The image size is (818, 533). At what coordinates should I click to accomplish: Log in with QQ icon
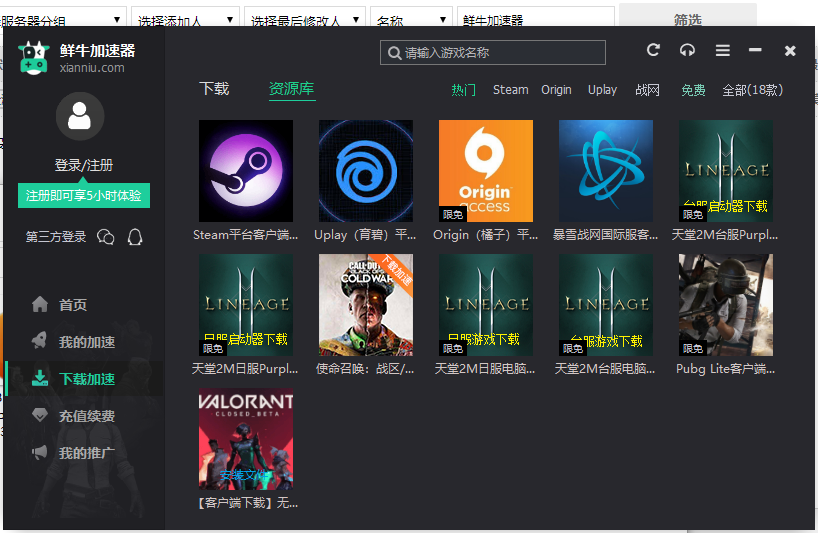(x=135, y=237)
